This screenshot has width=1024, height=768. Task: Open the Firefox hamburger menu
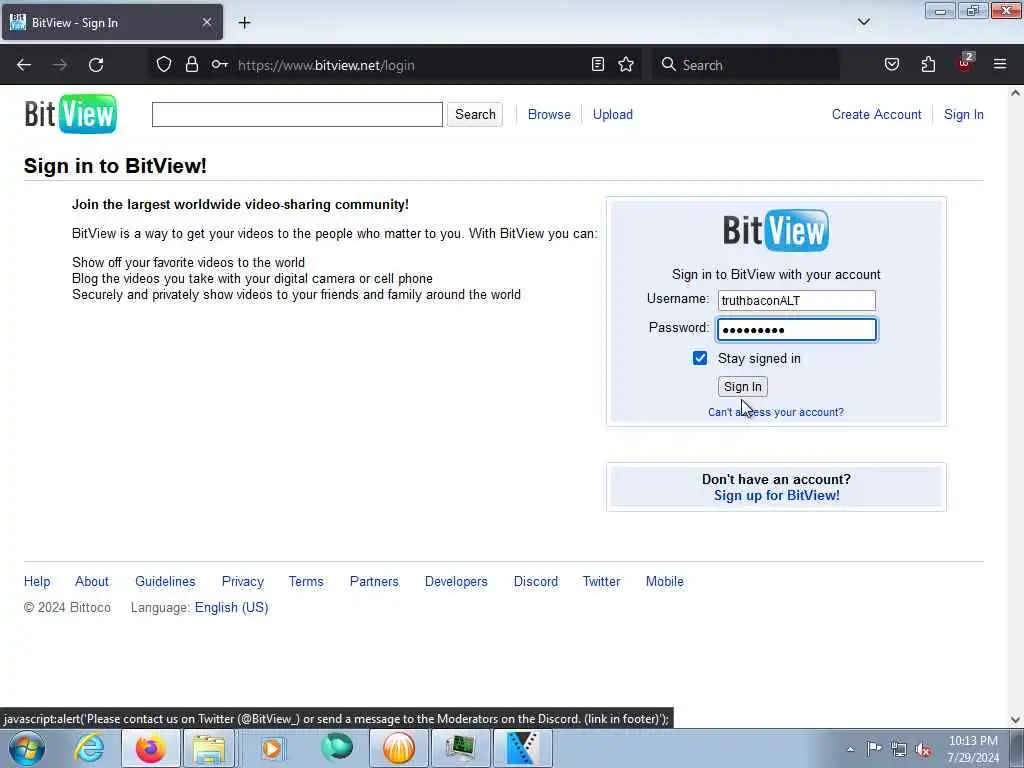1000,64
